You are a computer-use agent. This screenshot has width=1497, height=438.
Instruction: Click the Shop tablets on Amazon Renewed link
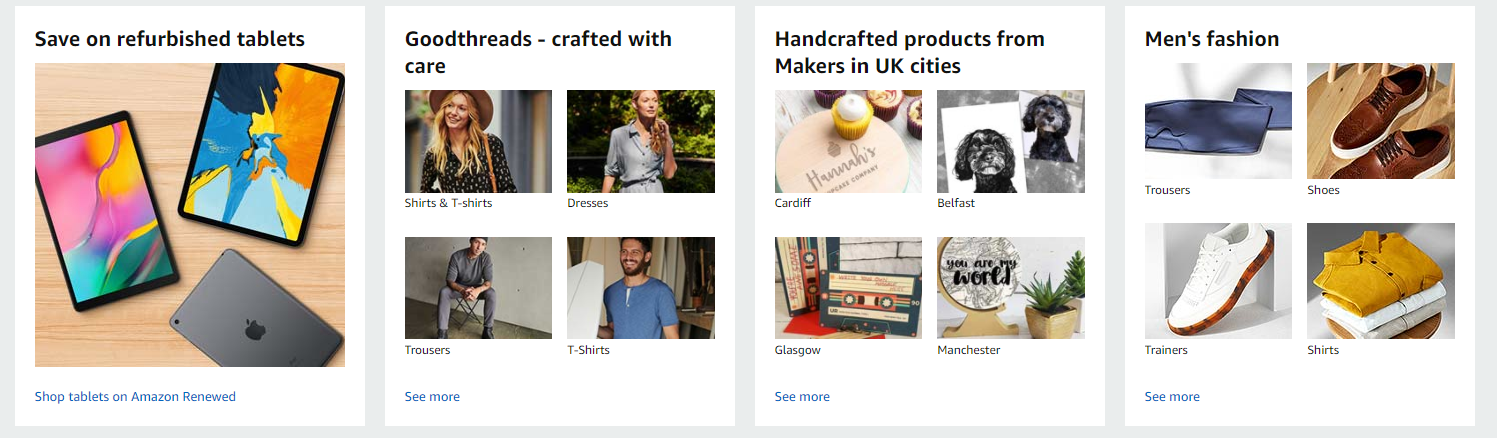tap(135, 397)
